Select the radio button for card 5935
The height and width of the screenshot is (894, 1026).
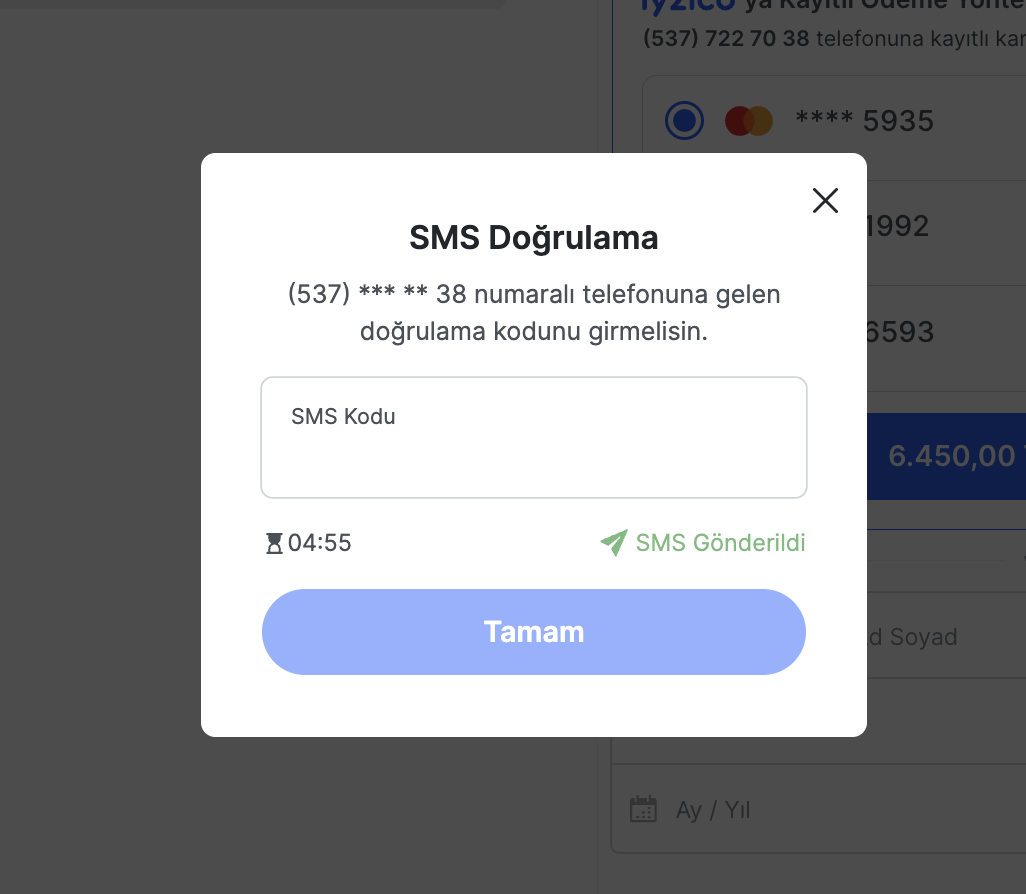tap(685, 121)
